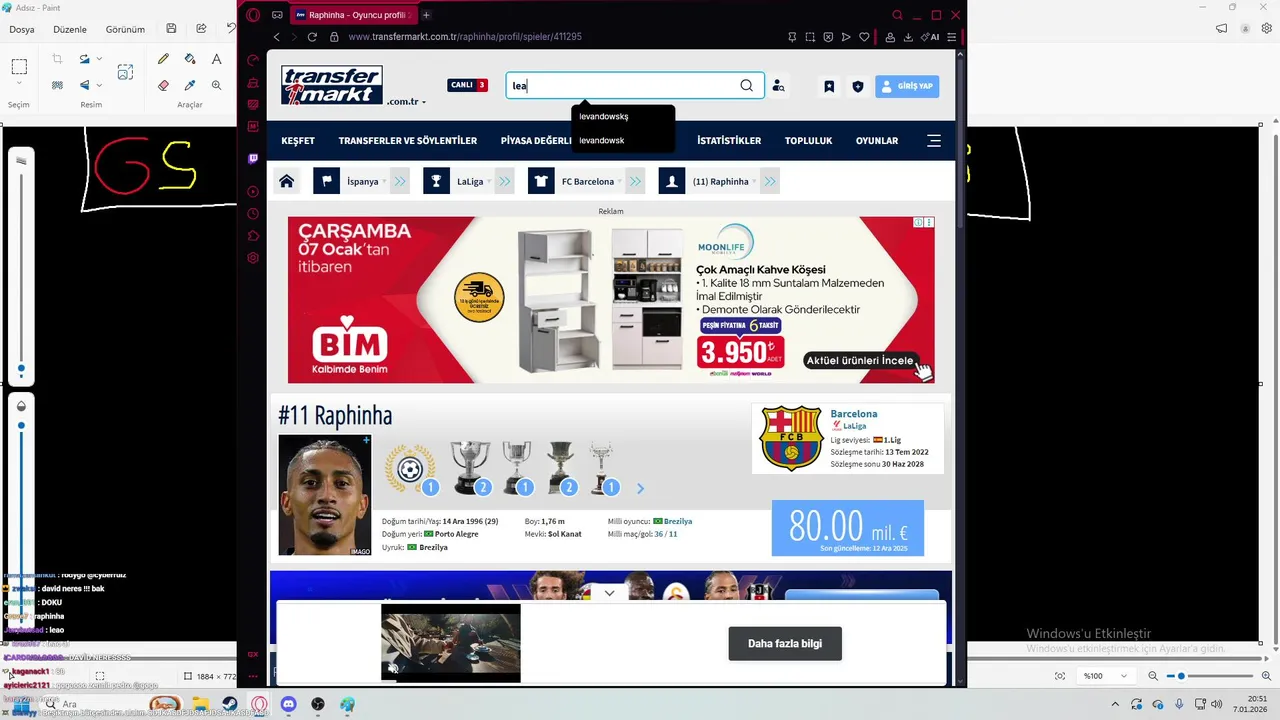Open the Opera snapshot (dashed square) icon
Screen dimensions: 1280x720
[x=810, y=37]
